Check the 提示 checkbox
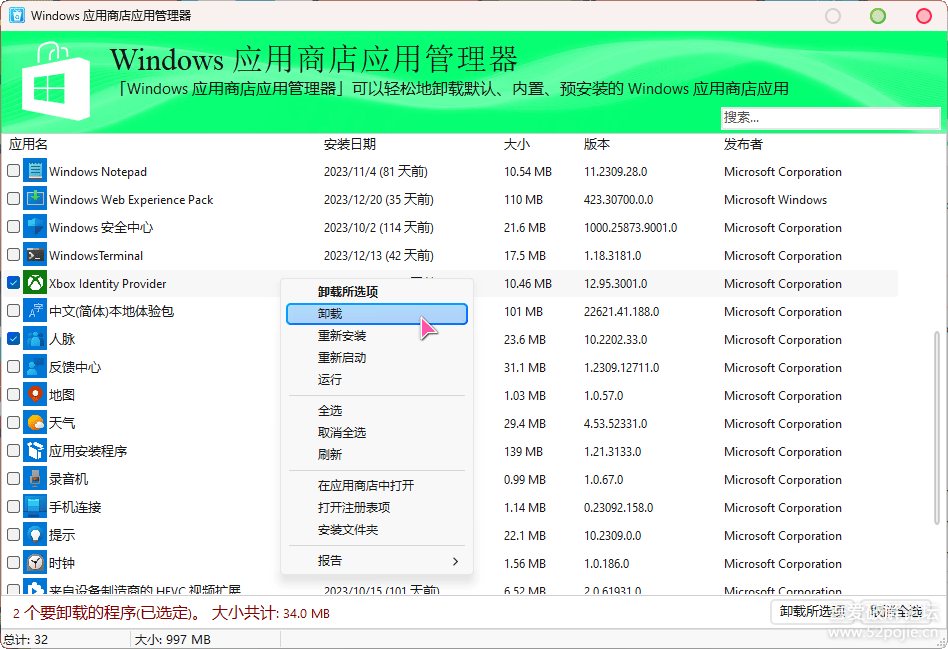 13,535
